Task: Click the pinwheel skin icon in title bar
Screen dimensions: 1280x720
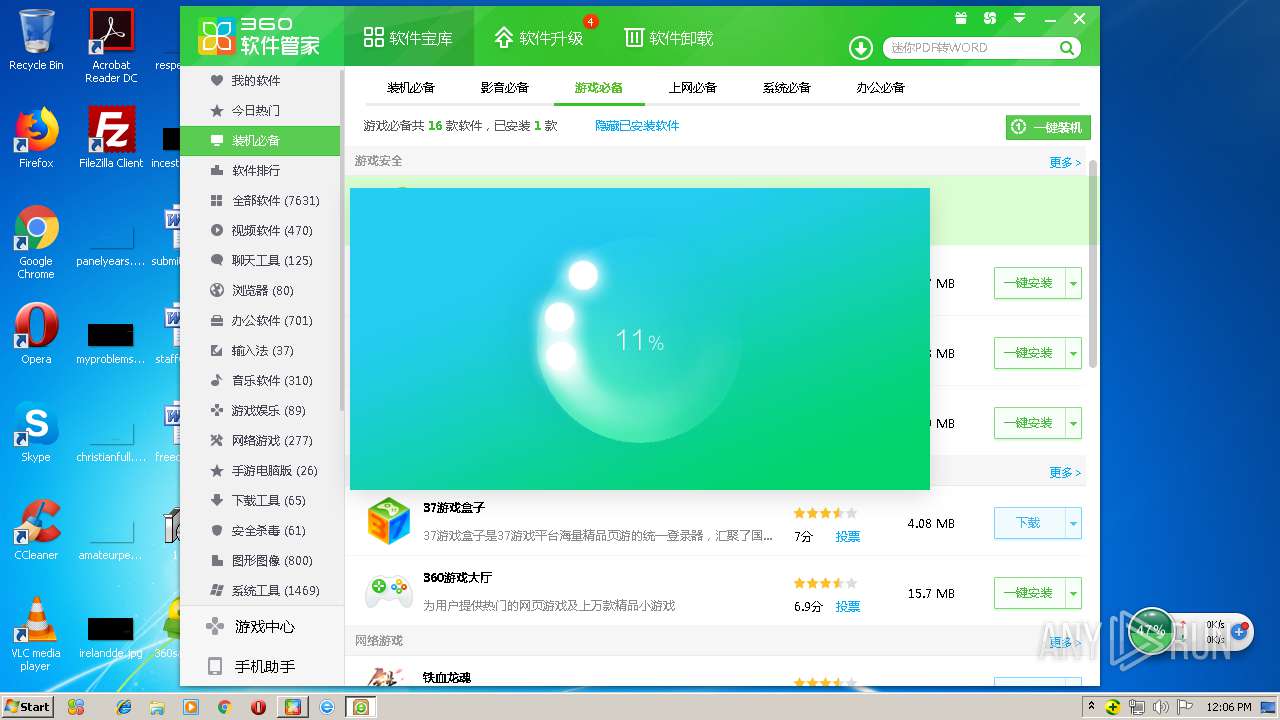Action: 990,18
